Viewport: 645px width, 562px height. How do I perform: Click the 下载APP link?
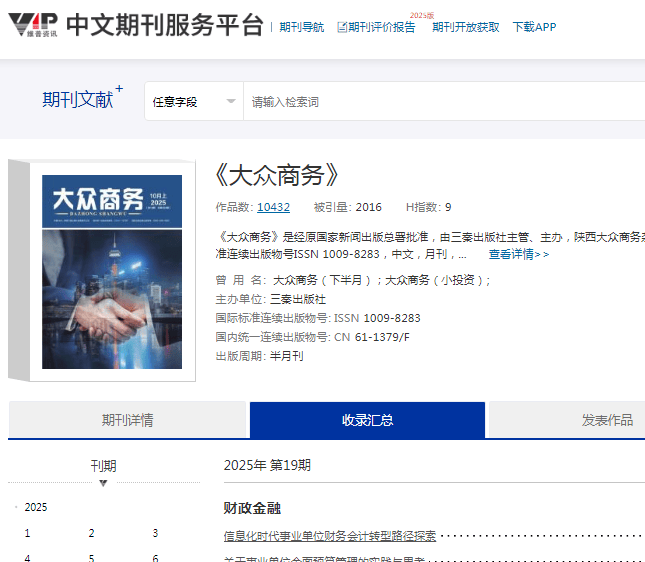point(534,27)
